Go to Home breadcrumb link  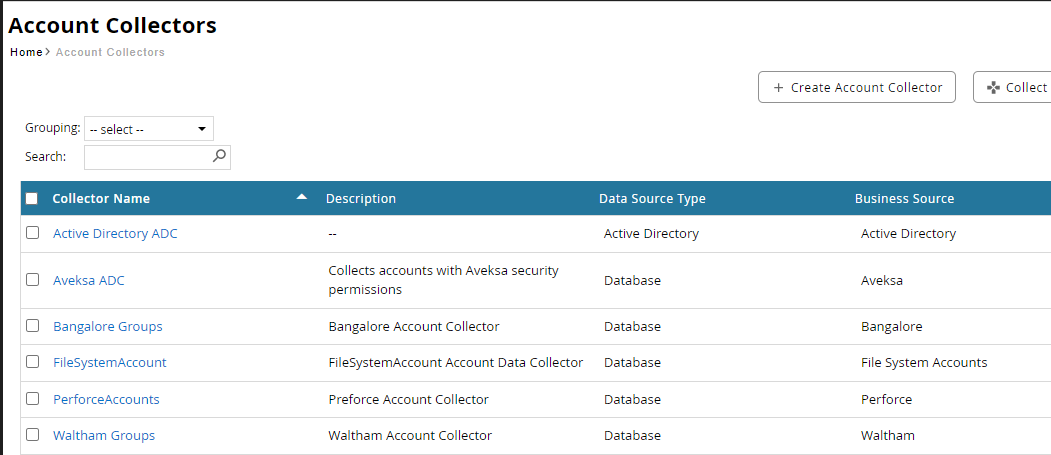tap(26, 52)
